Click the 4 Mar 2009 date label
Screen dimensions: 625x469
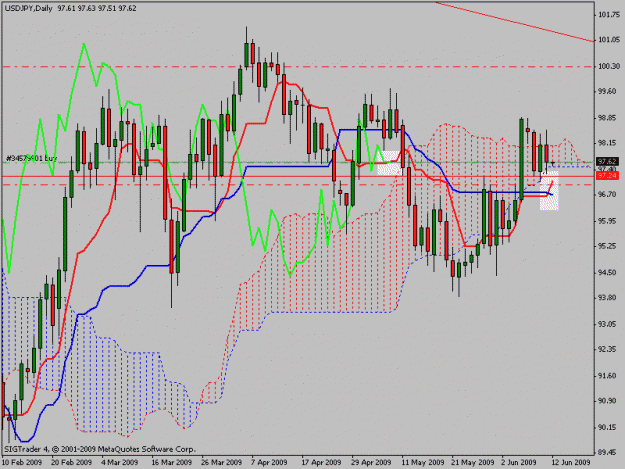pos(120,463)
